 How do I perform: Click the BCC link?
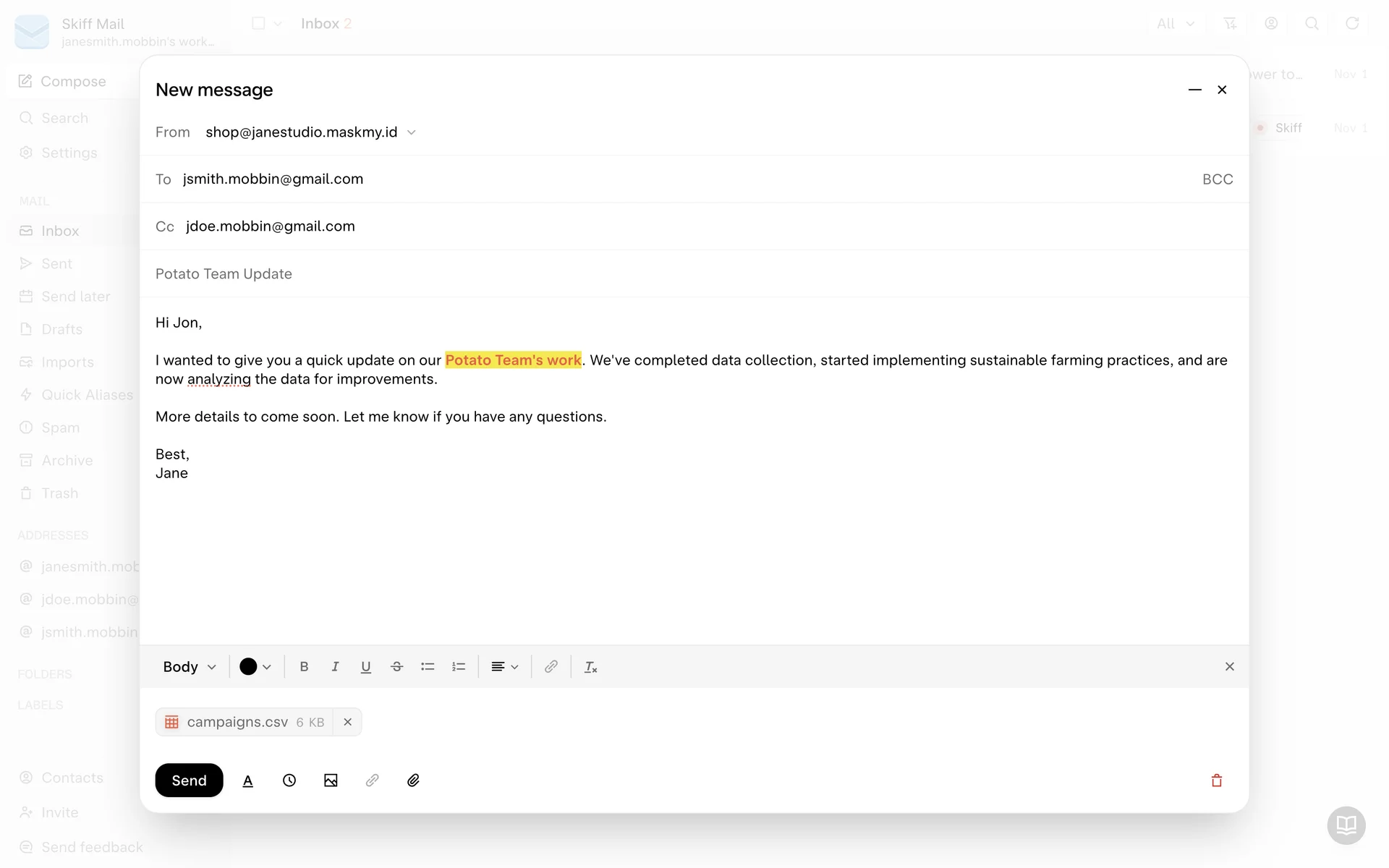[1218, 179]
